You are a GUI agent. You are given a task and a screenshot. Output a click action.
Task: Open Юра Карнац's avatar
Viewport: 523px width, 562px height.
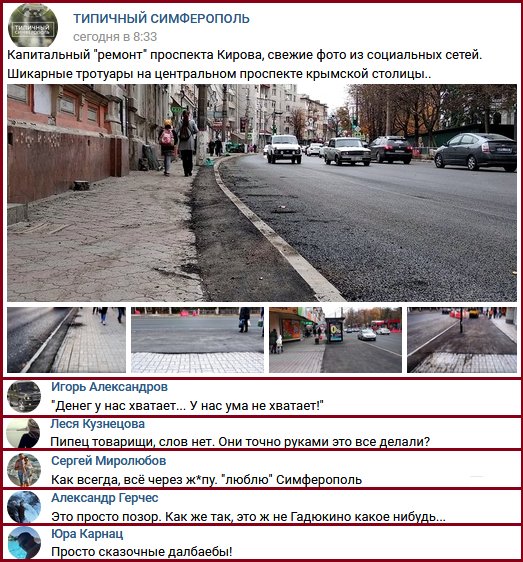tap(24, 543)
